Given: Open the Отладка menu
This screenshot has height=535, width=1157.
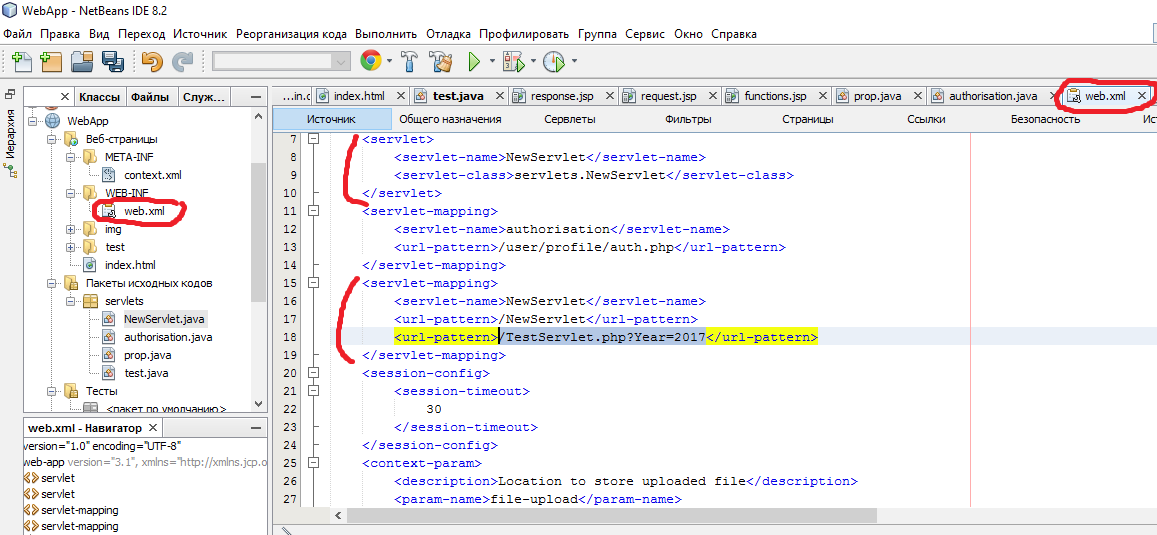Looking at the screenshot, I should (448, 34).
